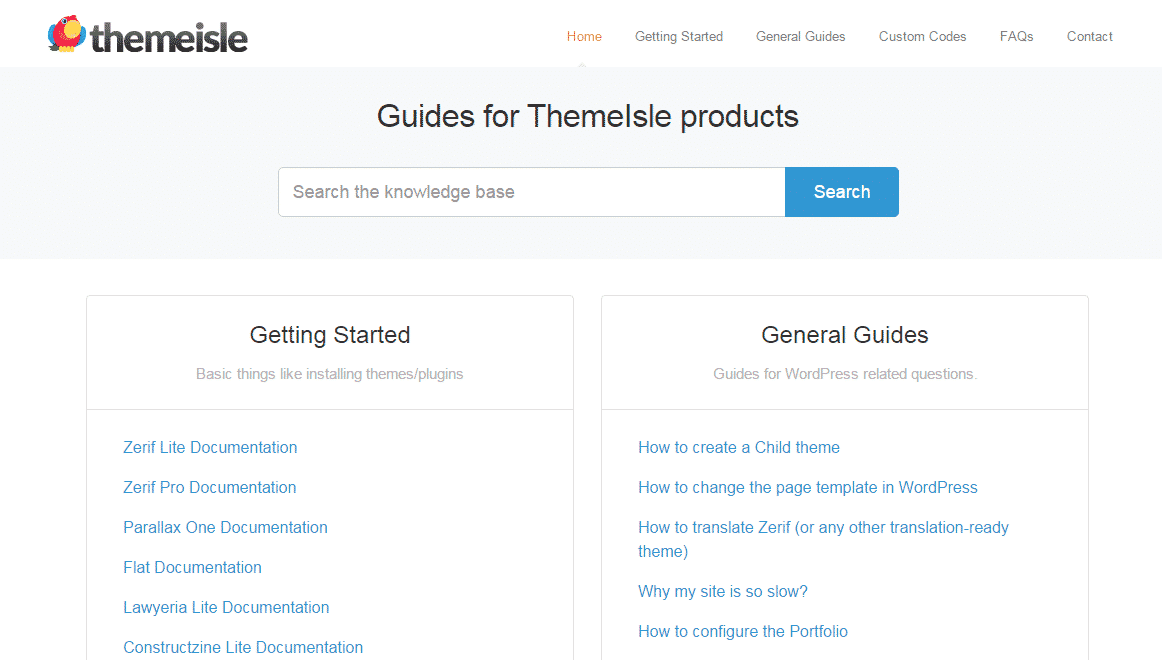Click the blue Search button
This screenshot has width=1162, height=660.
coord(842,192)
